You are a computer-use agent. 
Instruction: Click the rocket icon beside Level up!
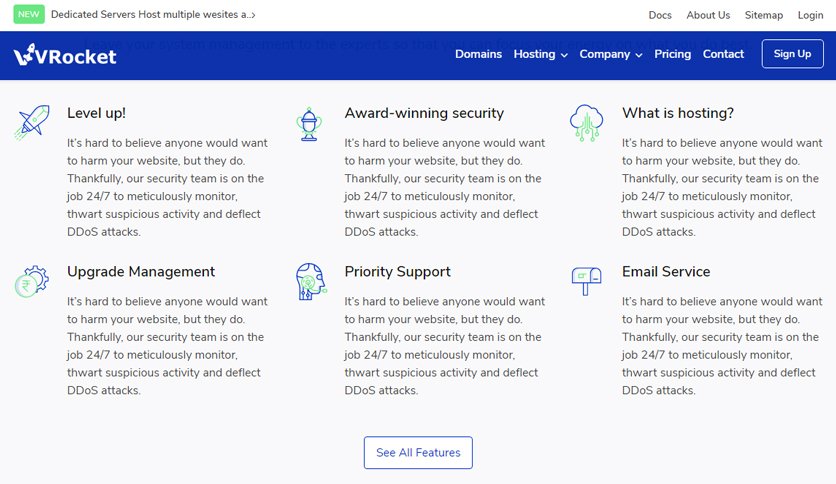[32, 123]
